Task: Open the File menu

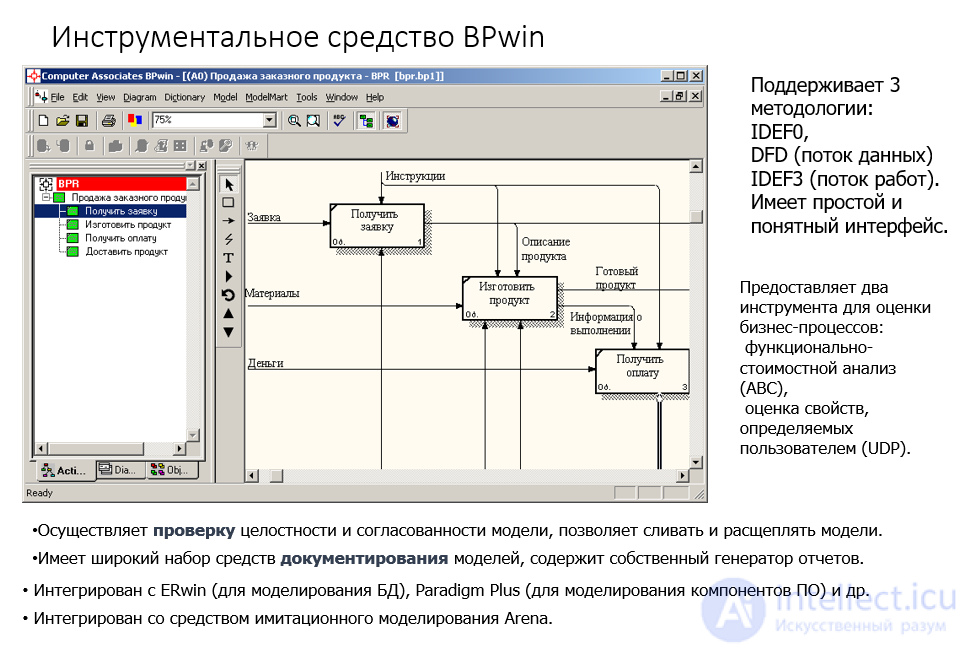Action: [x=57, y=97]
